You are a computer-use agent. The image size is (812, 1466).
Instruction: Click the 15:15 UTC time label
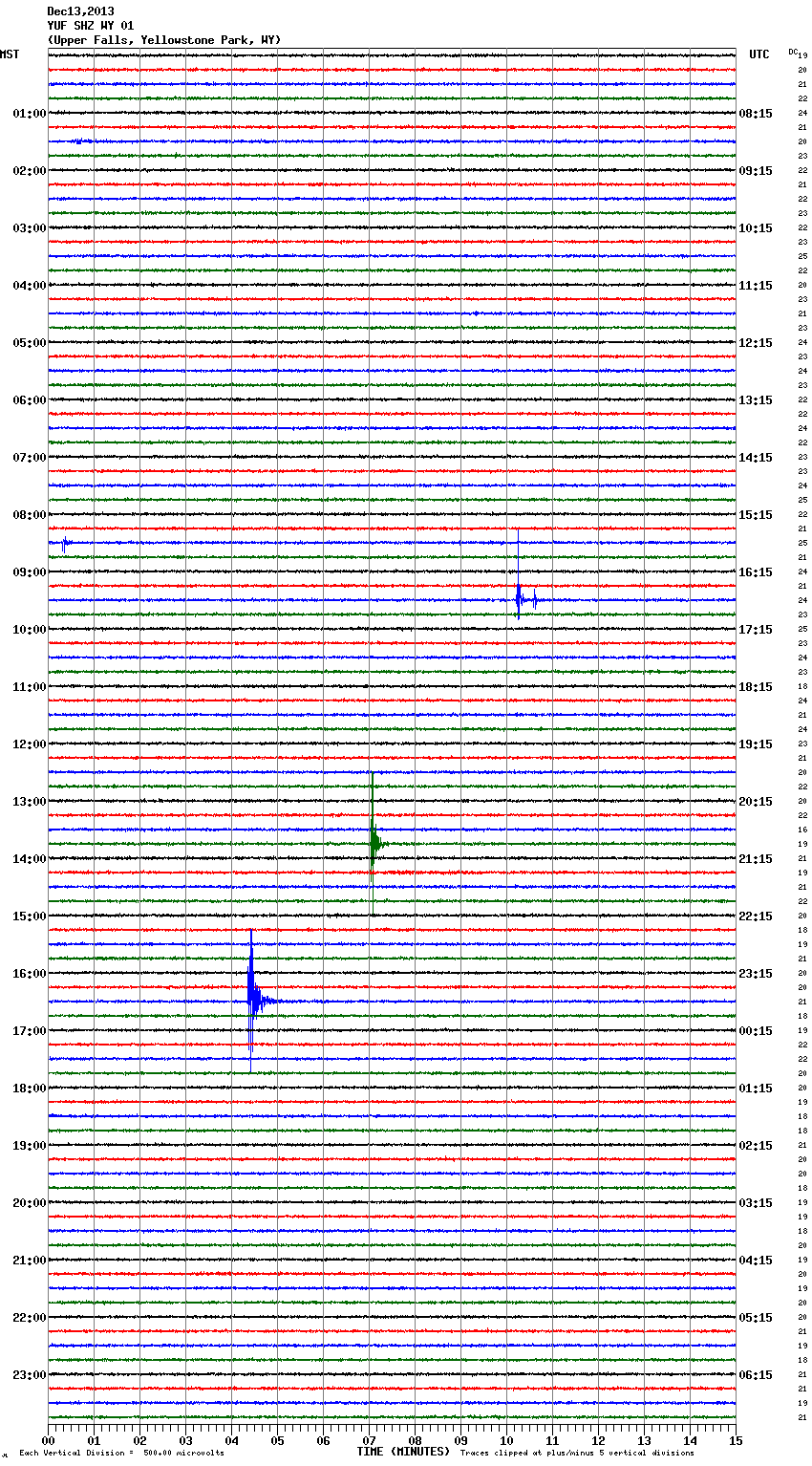tap(756, 515)
